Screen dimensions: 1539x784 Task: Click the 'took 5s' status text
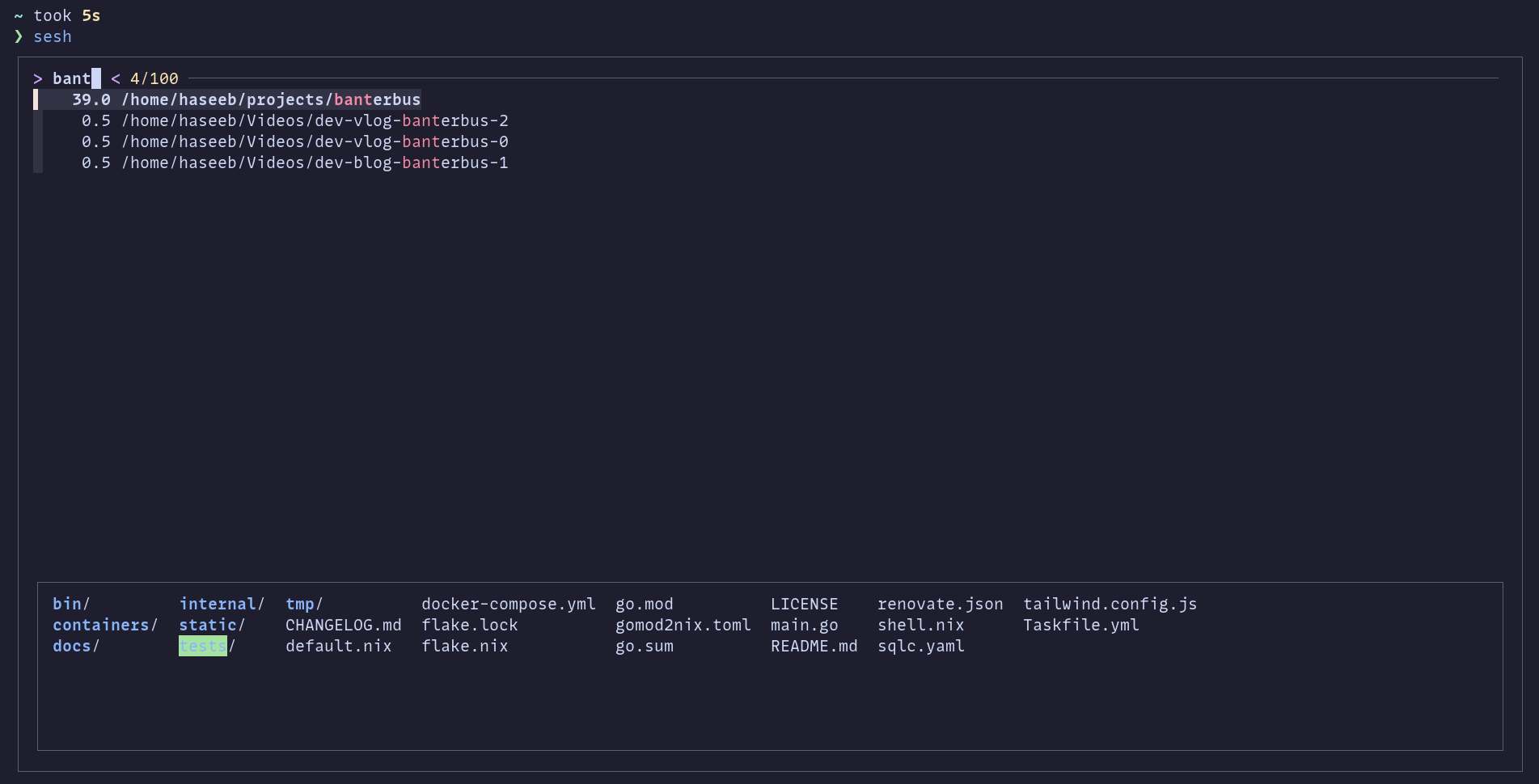[x=67, y=15]
